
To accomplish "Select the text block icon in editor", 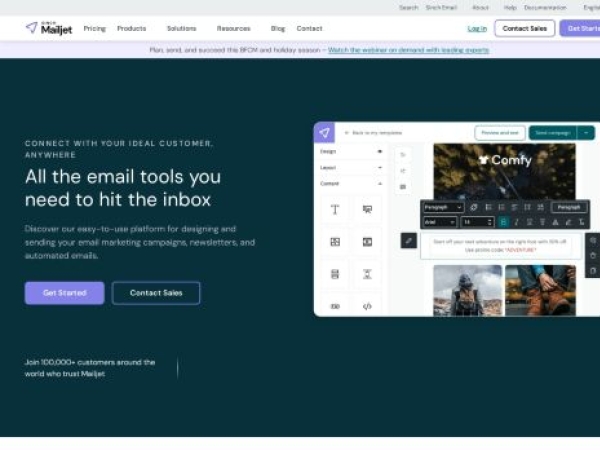I will coord(334,209).
